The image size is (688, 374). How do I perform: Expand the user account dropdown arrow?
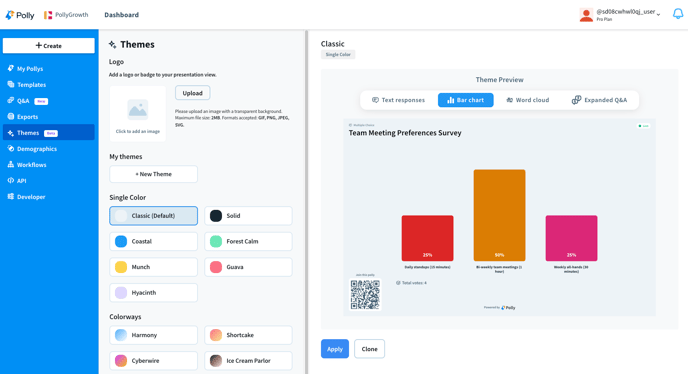658,15
